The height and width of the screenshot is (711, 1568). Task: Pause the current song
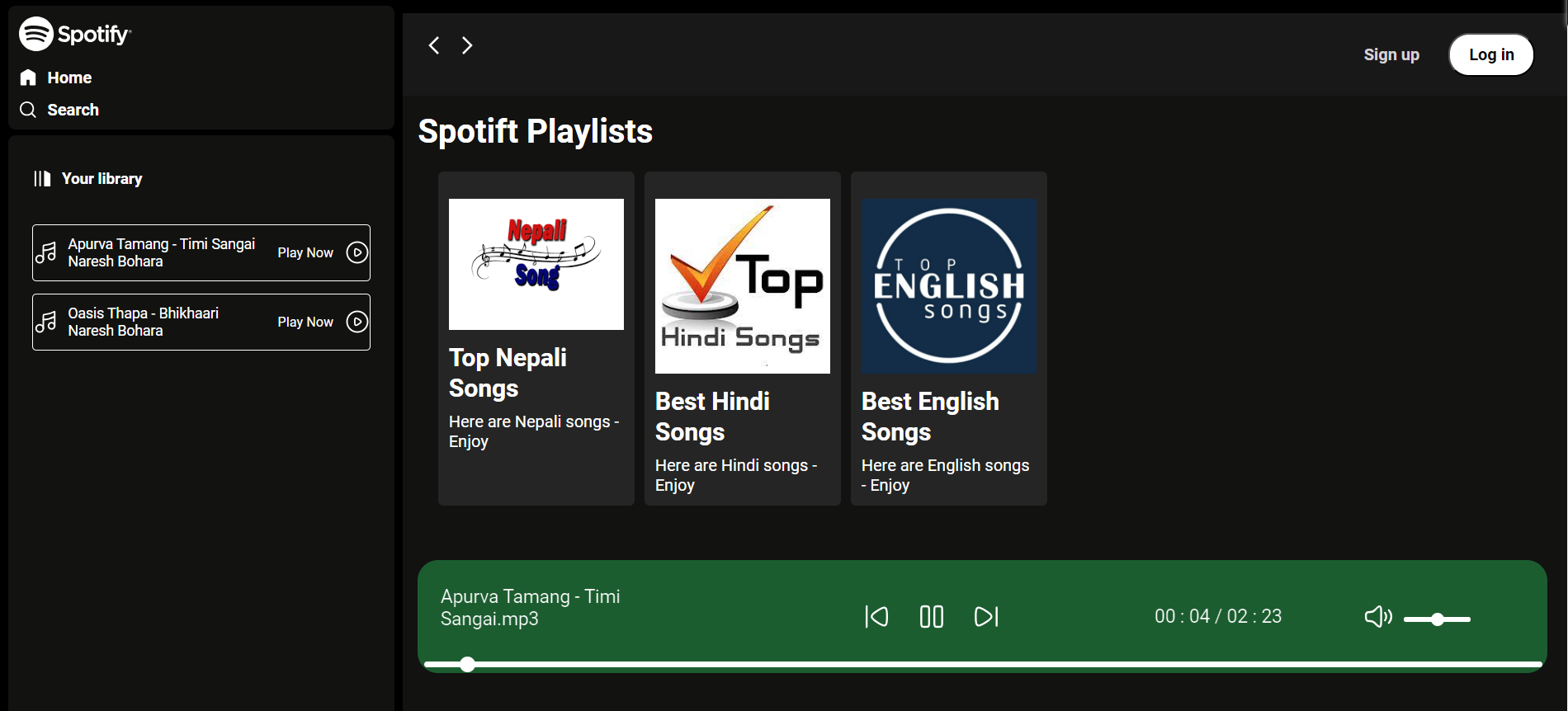pyautogui.click(x=932, y=616)
